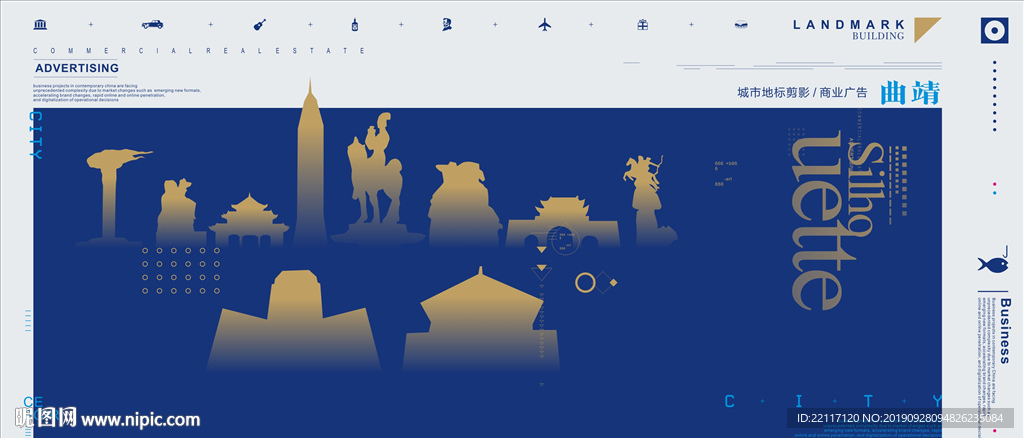Image resolution: width=1024 pixels, height=438 pixels.
Task: Click the vertical 'CITY' text at left
Action: point(37,135)
